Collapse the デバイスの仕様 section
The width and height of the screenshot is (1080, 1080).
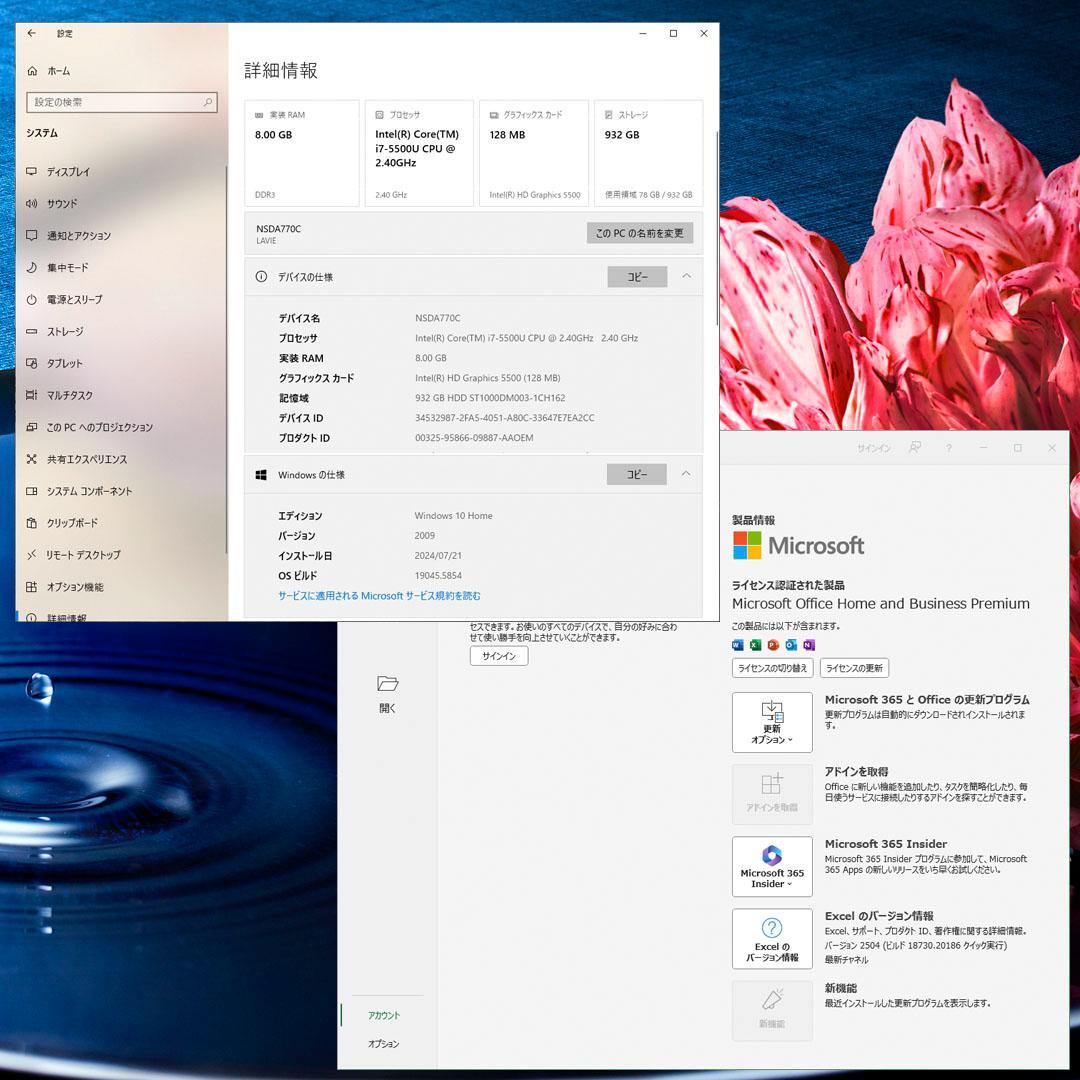(x=686, y=277)
